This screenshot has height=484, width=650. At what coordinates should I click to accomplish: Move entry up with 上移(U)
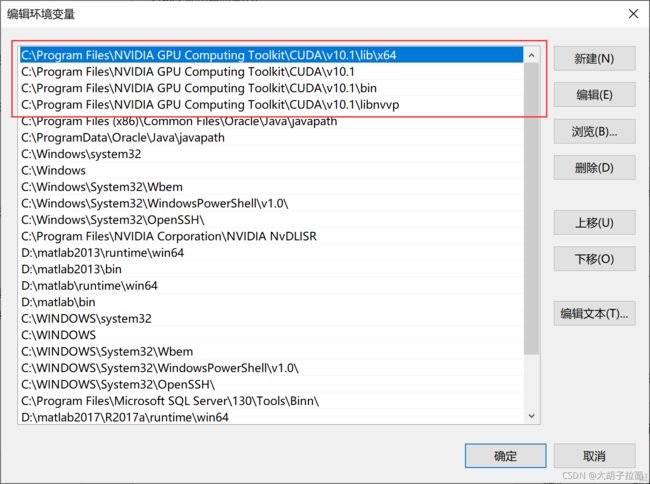point(594,223)
